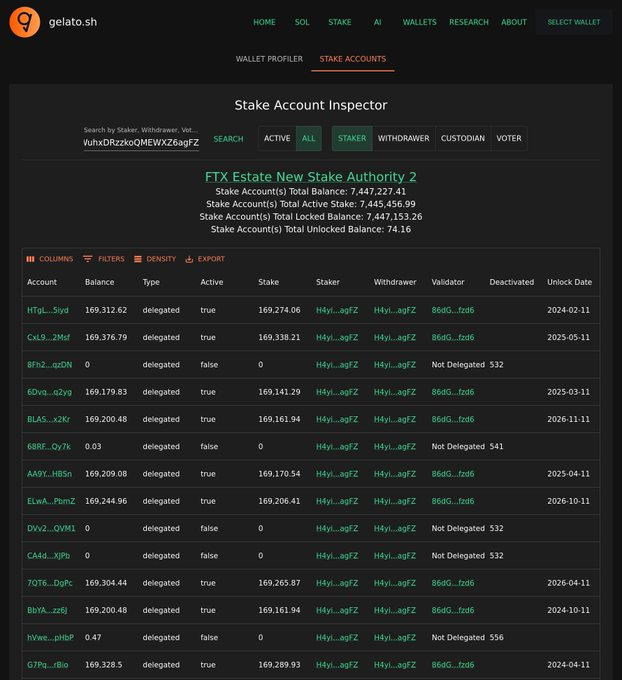Image resolution: width=622 pixels, height=680 pixels.
Task: Open validator 86dG...fzd6 in 7QT6...DgPc row
Action: coord(452,583)
